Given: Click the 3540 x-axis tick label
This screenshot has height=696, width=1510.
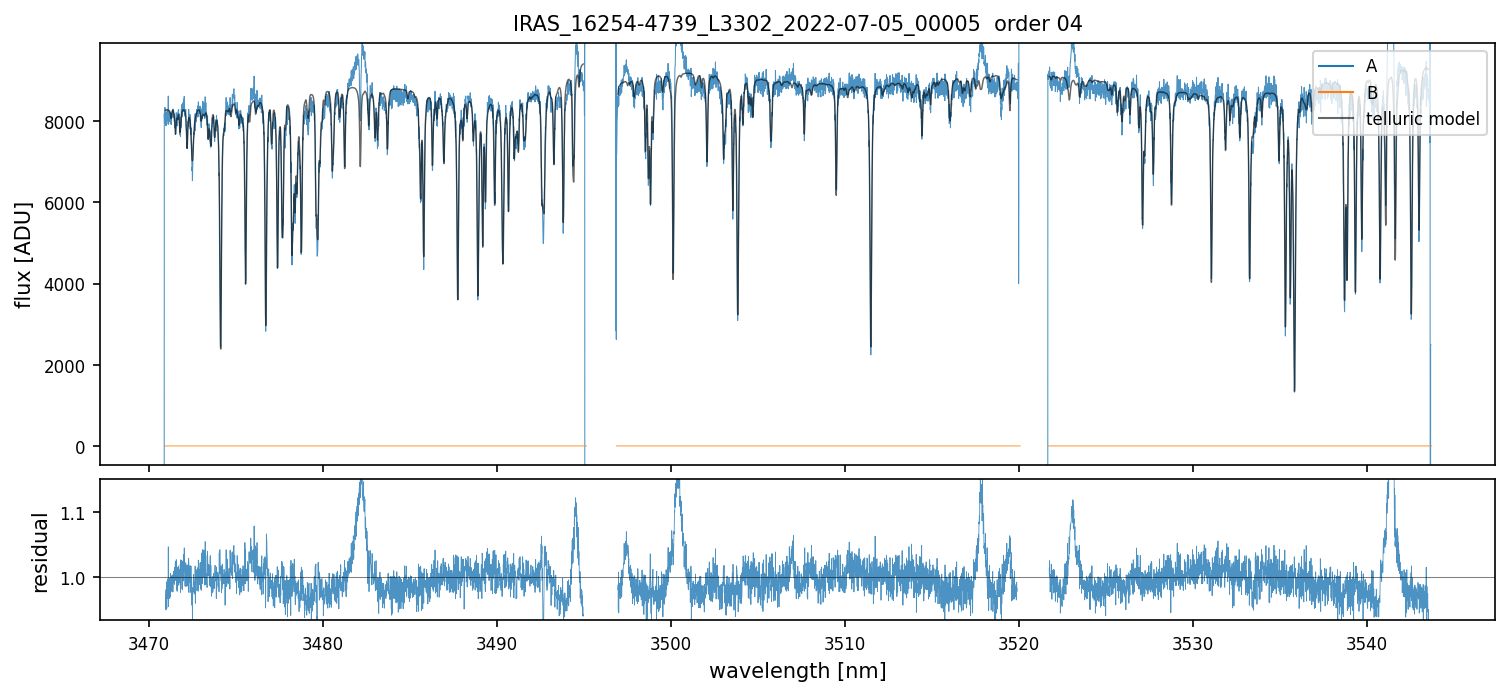Looking at the screenshot, I should click(x=1367, y=641).
